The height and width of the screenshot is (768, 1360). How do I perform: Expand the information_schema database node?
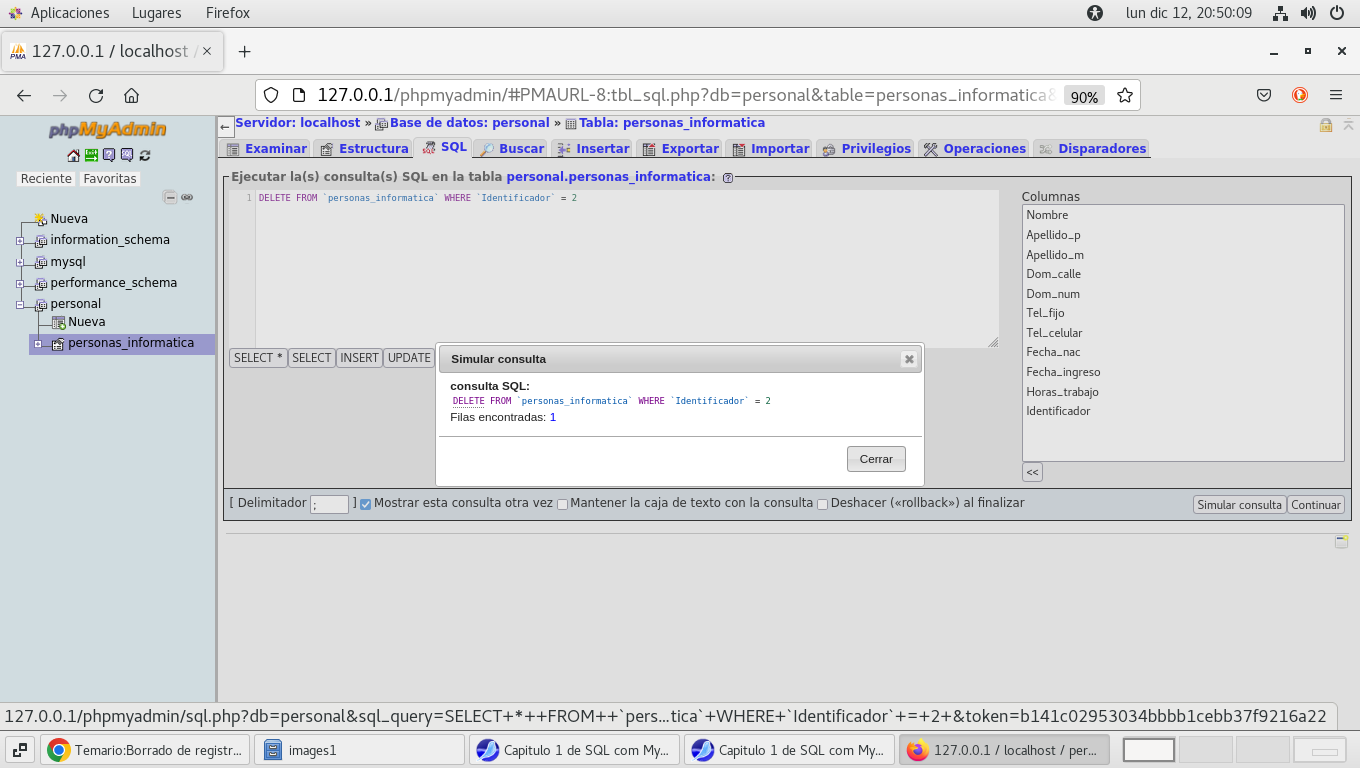(x=20, y=241)
